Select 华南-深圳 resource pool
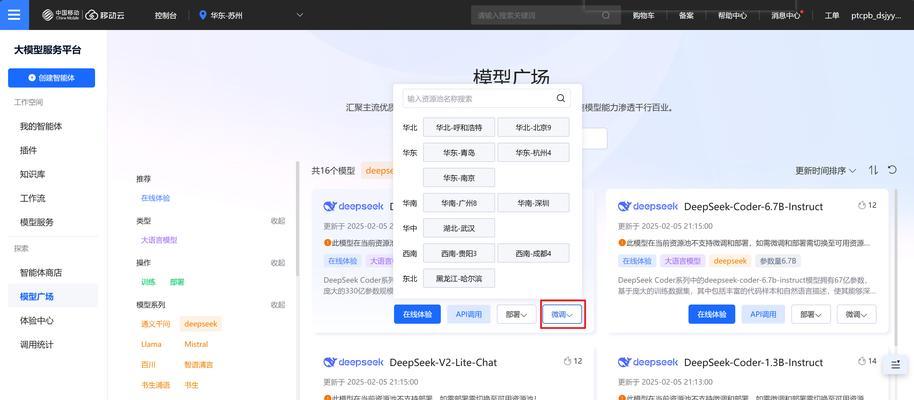 click(533, 203)
